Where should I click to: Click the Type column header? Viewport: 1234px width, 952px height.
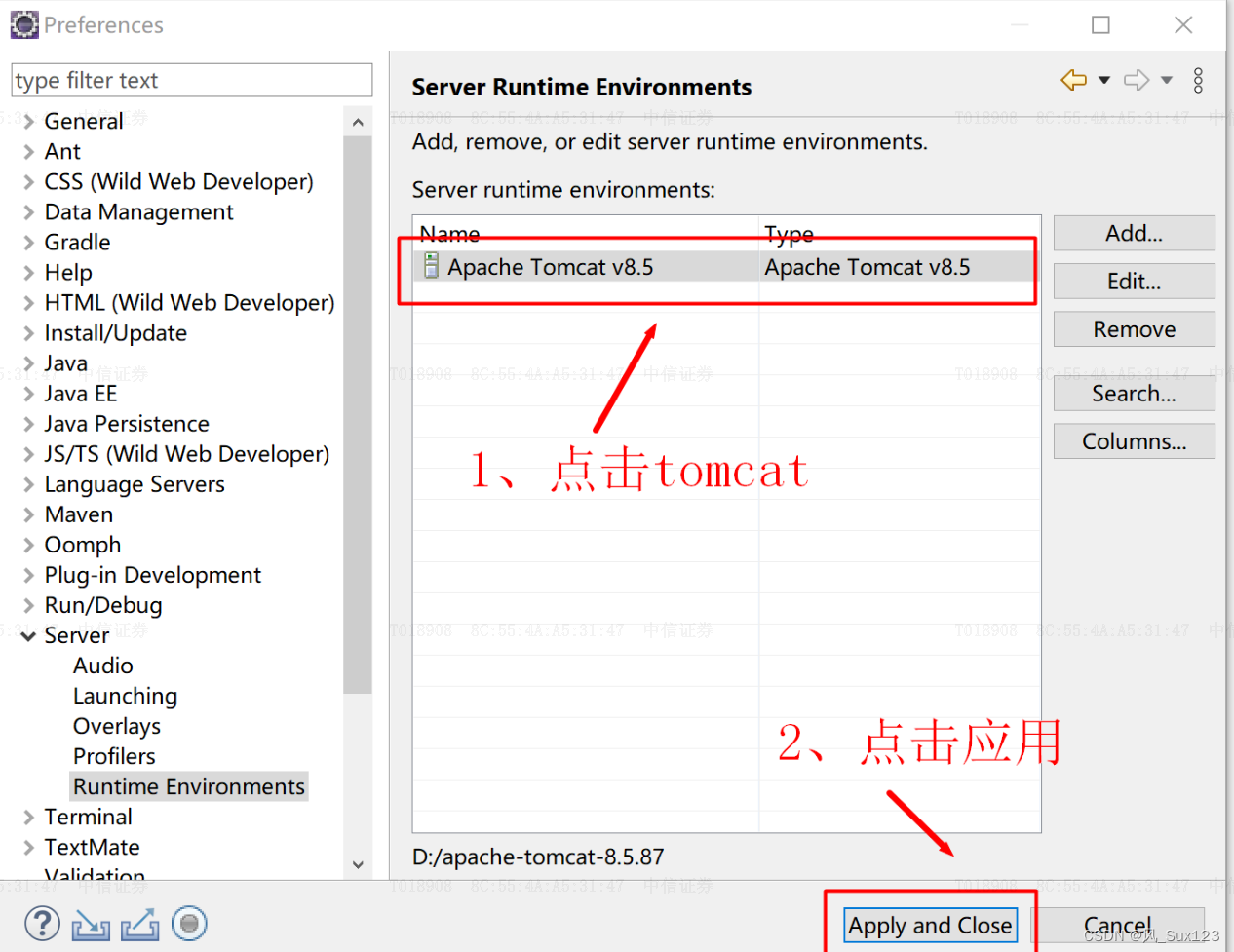[899, 234]
